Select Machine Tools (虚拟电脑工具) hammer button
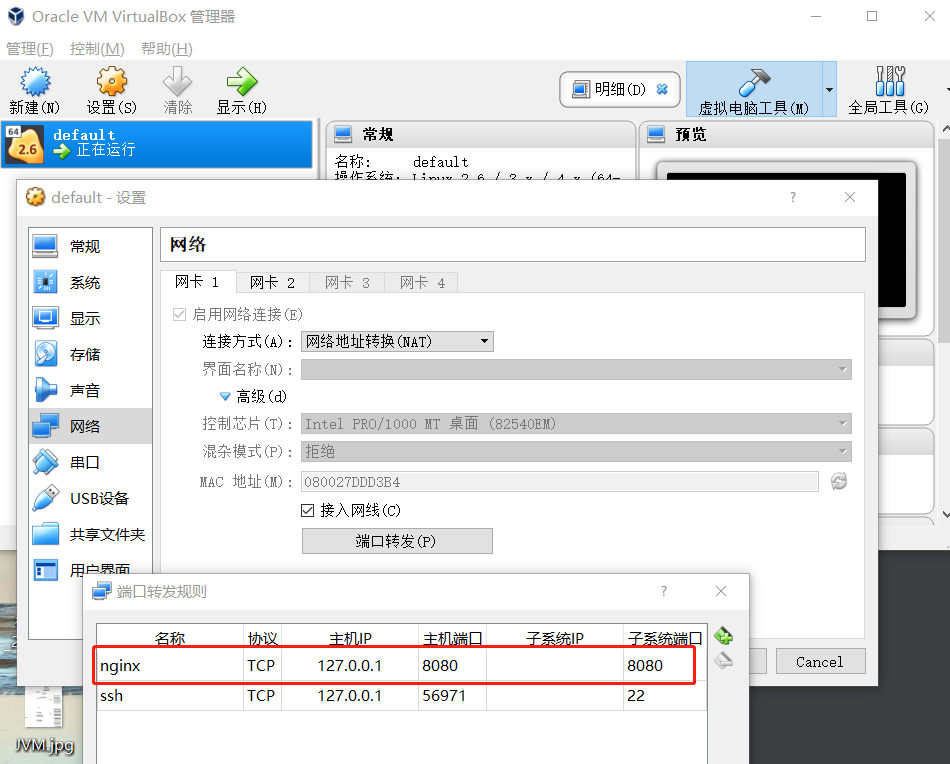The height and width of the screenshot is (764, 950). (754, 90)
